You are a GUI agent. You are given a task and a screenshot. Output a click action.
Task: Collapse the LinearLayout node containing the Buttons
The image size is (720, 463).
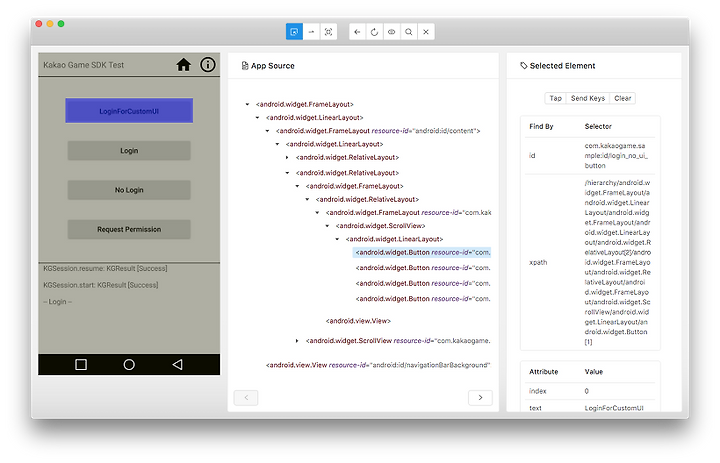click(337, 239)
